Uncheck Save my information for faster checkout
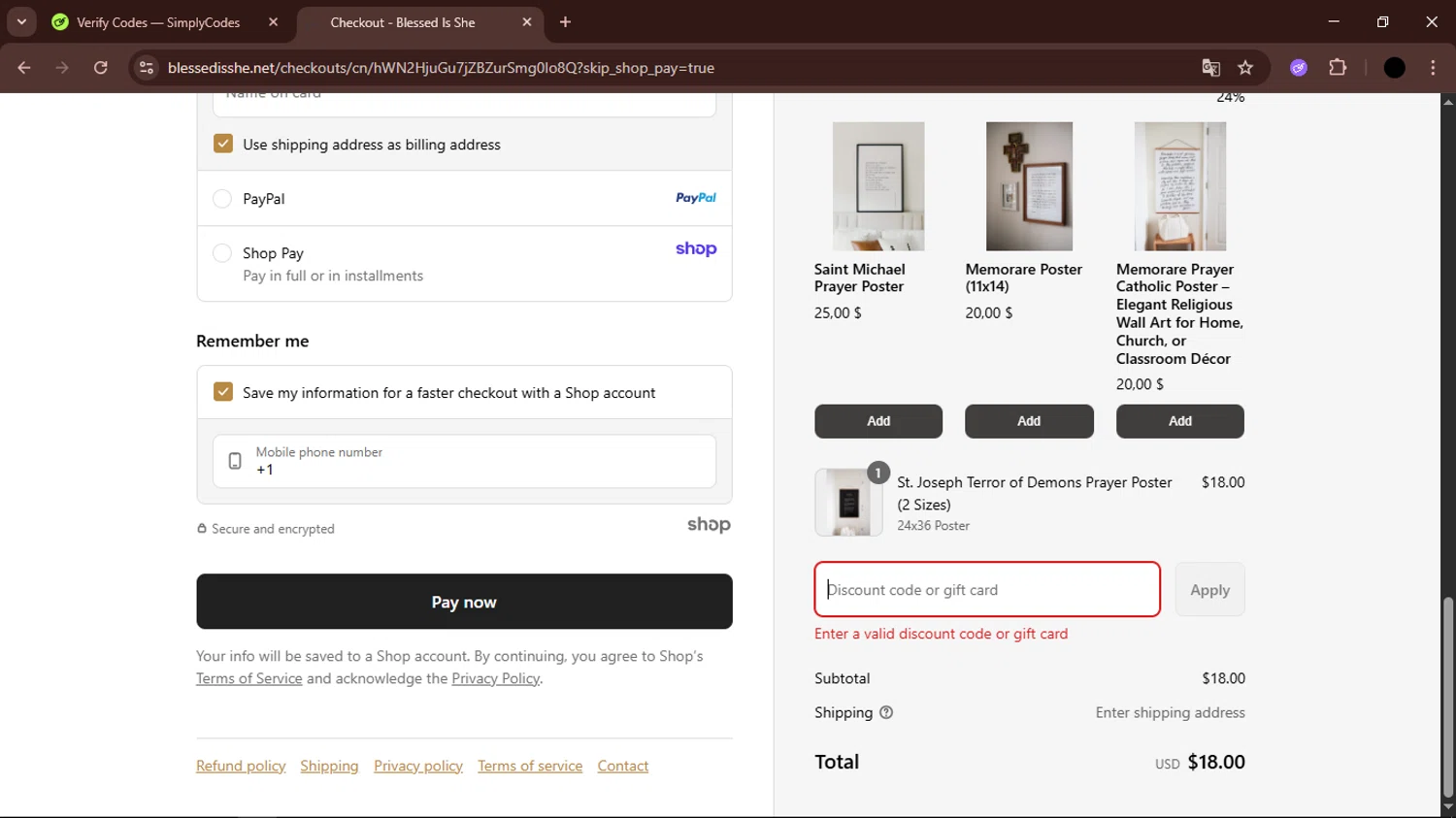Viewport: 1456px width, 818px height. pos(223,392)
